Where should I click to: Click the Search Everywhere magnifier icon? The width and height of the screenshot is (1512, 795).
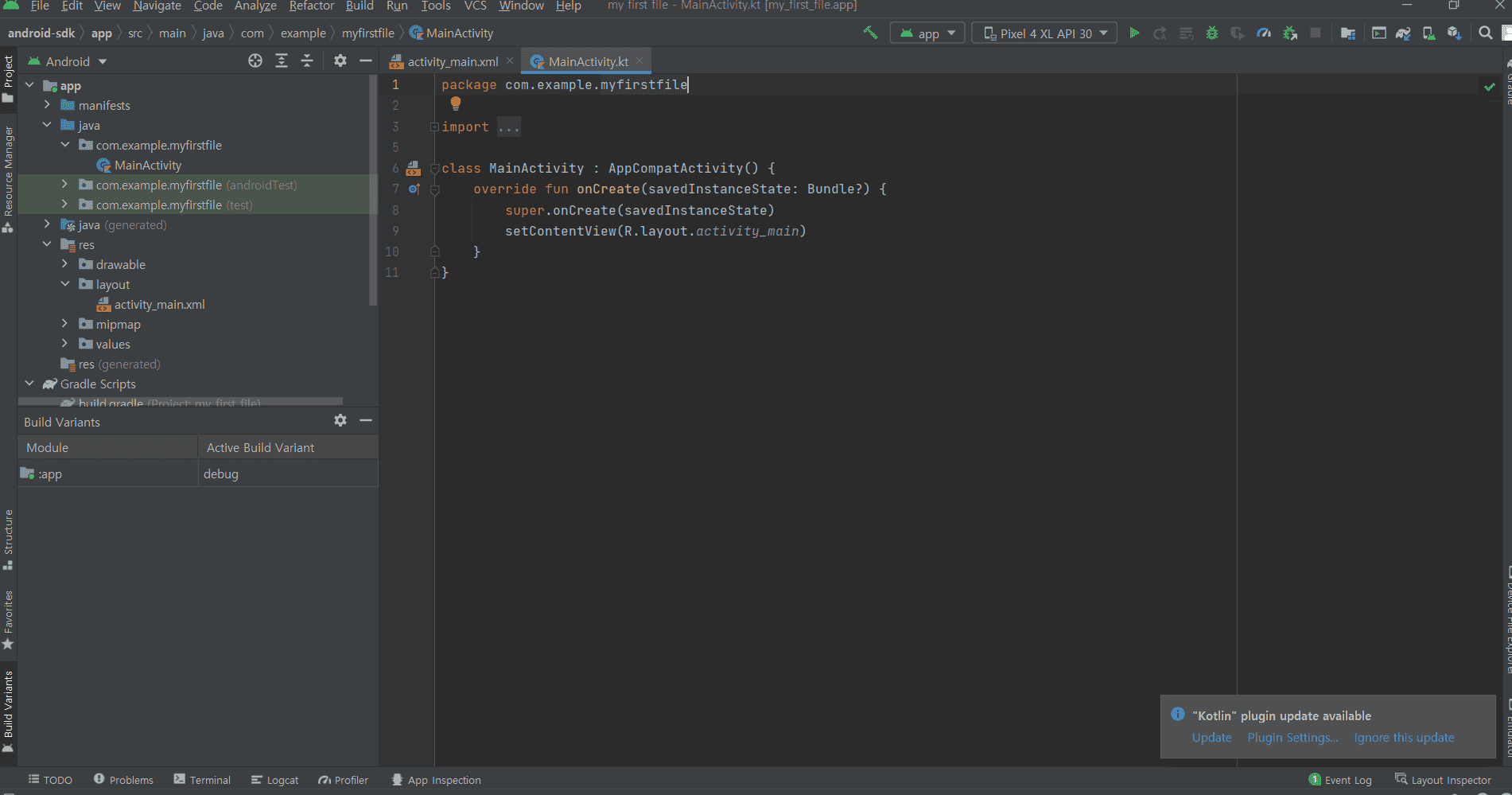coord(1485,33)
